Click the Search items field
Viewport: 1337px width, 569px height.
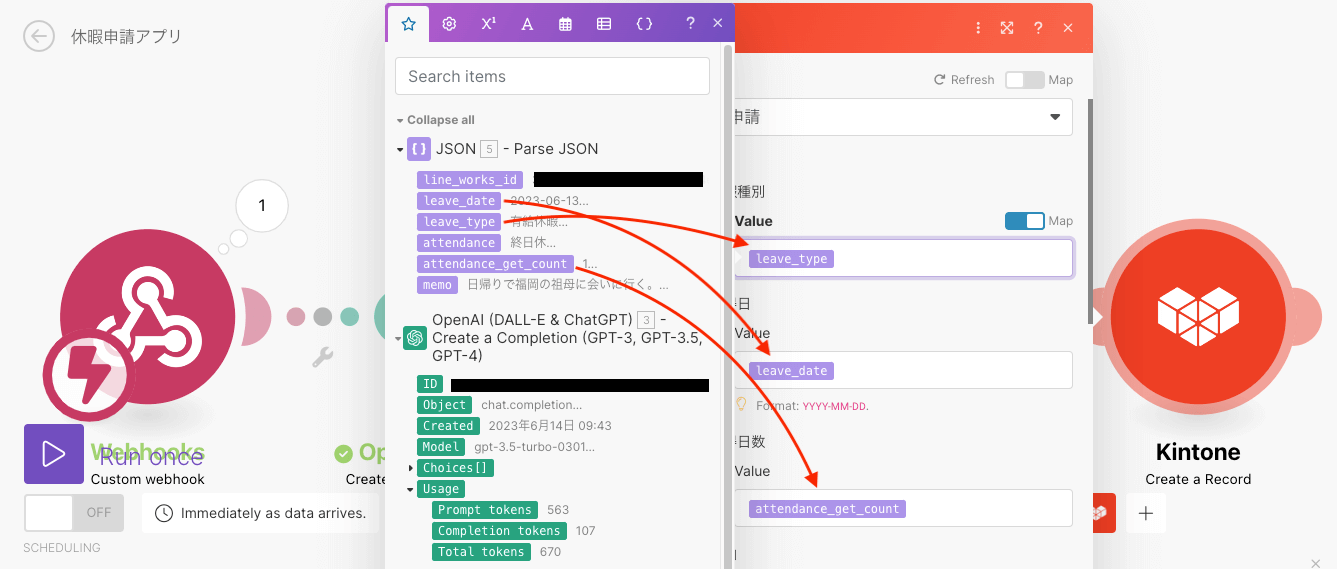click(552, 76)
